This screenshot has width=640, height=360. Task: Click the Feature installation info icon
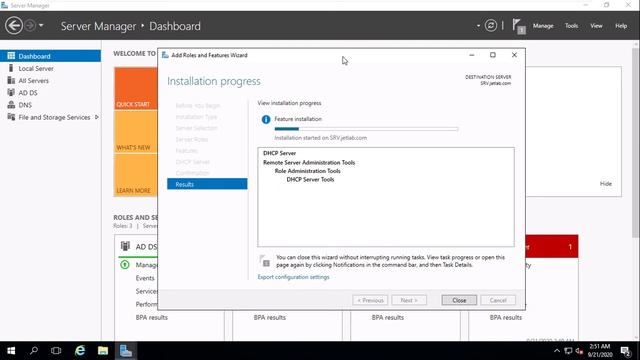coord(266,119)
